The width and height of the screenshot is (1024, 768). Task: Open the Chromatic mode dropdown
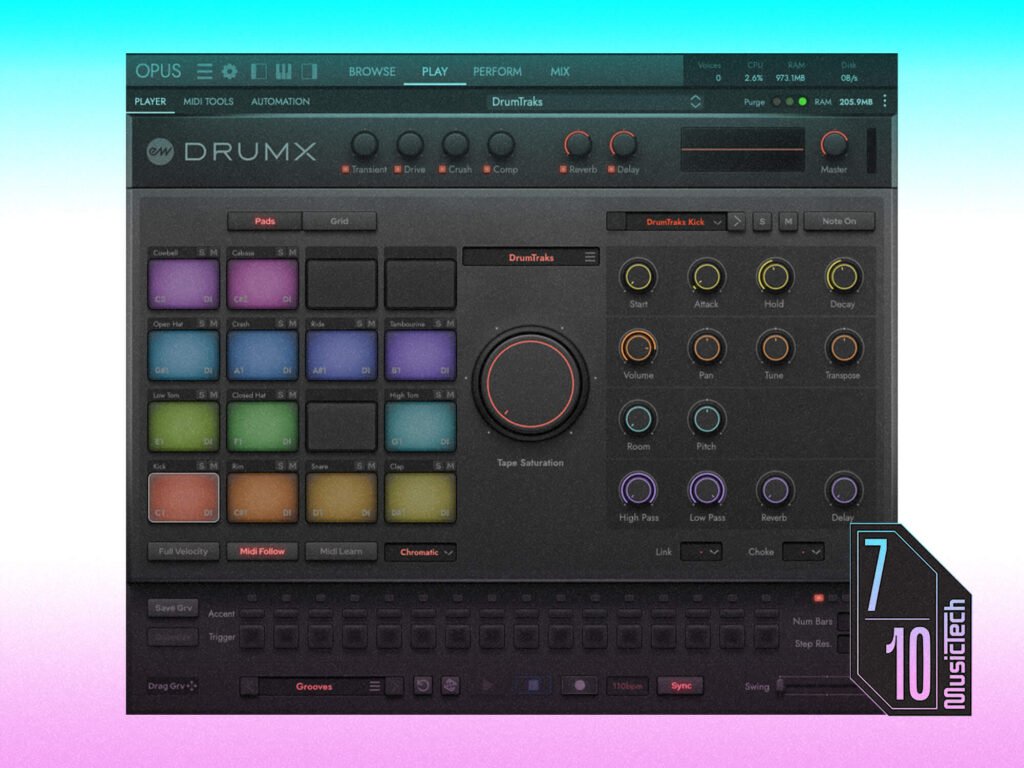420,552
